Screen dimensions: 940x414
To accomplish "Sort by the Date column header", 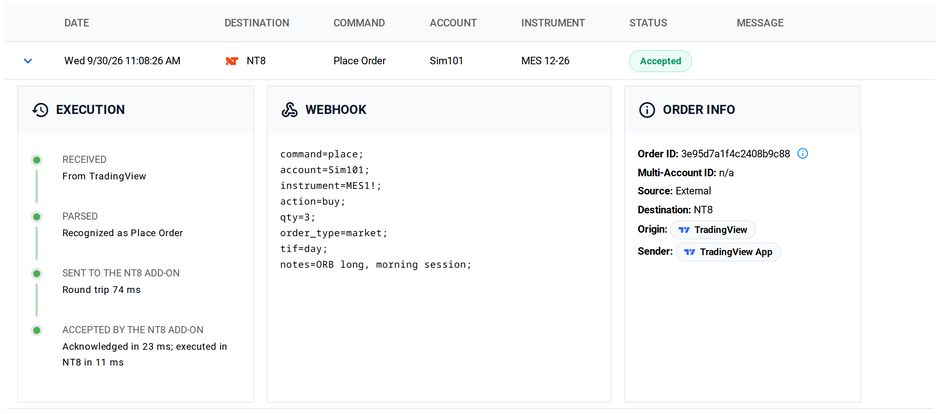I will 77,23.
